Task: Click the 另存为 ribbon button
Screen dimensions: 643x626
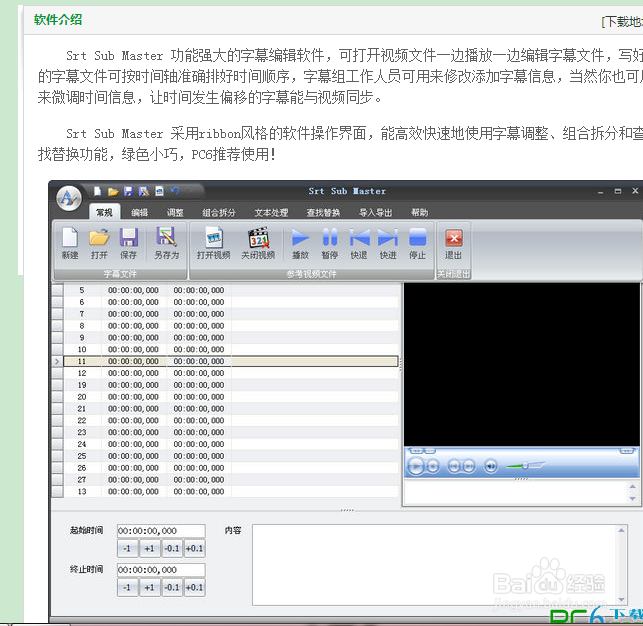Action: (x=166, y=243)
